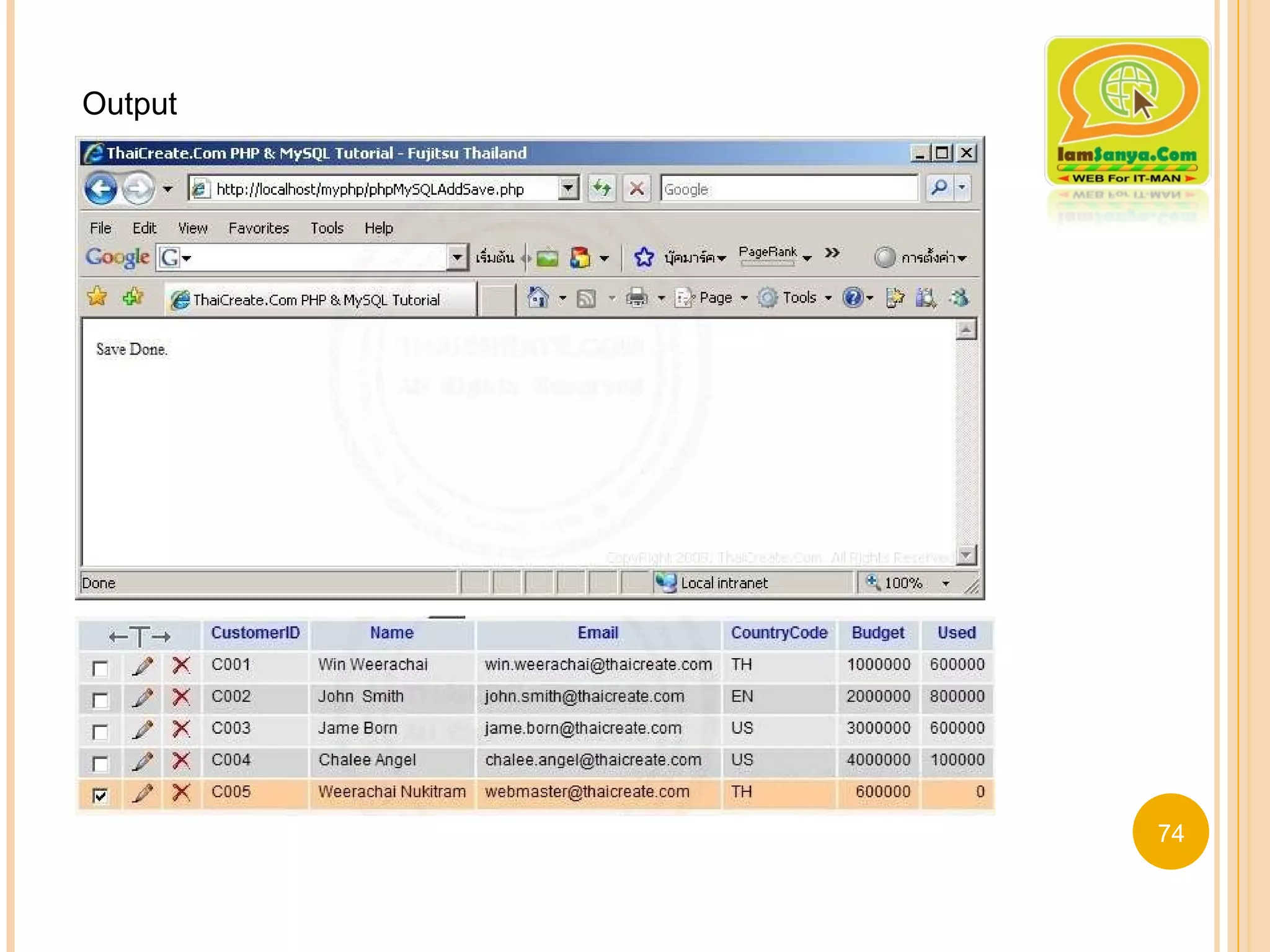The height and width of the screenshot is (952, 1270).
Task: Click the Home icon in toolbar
Action: point(538,298)
